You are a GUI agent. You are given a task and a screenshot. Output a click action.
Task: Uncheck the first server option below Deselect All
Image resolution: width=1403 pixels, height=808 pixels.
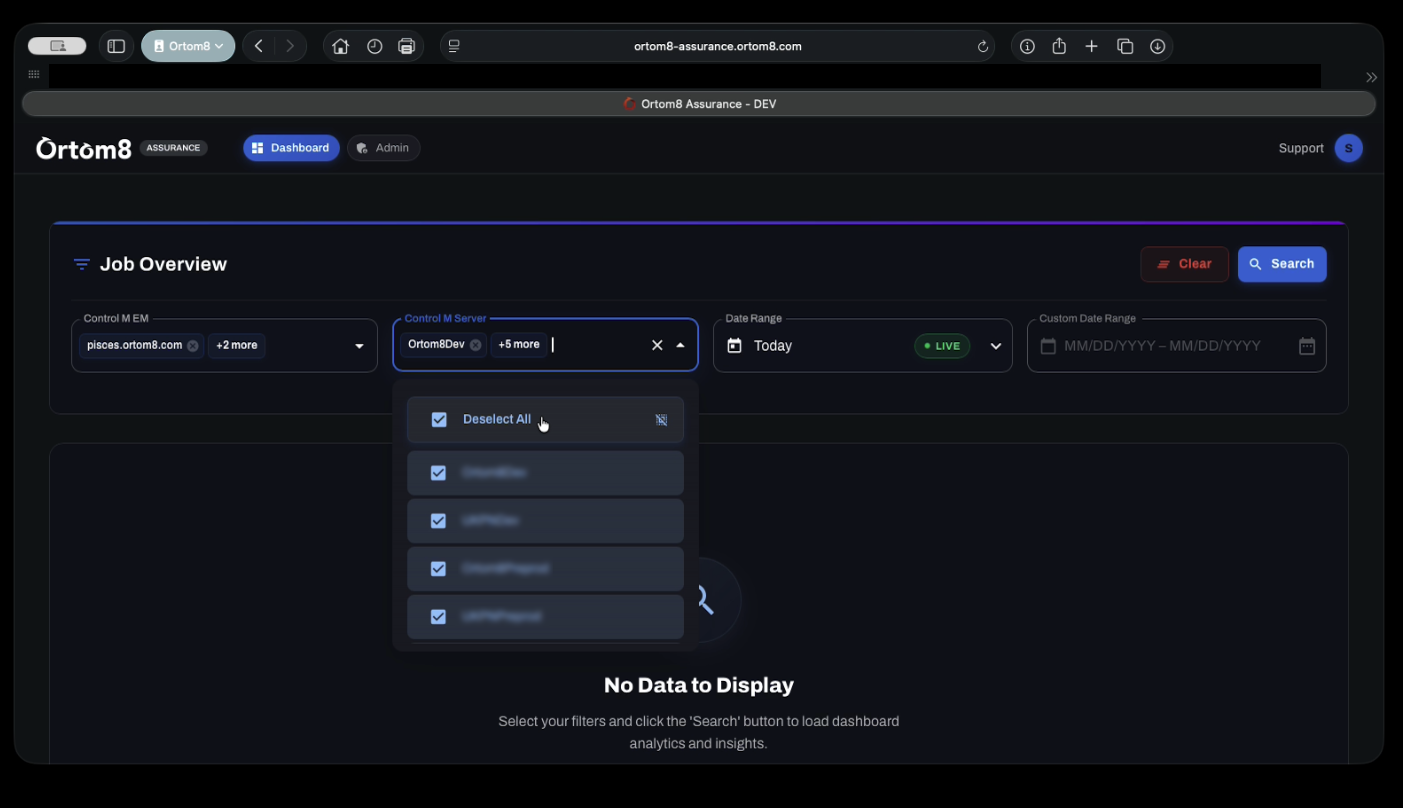point(438,473)
